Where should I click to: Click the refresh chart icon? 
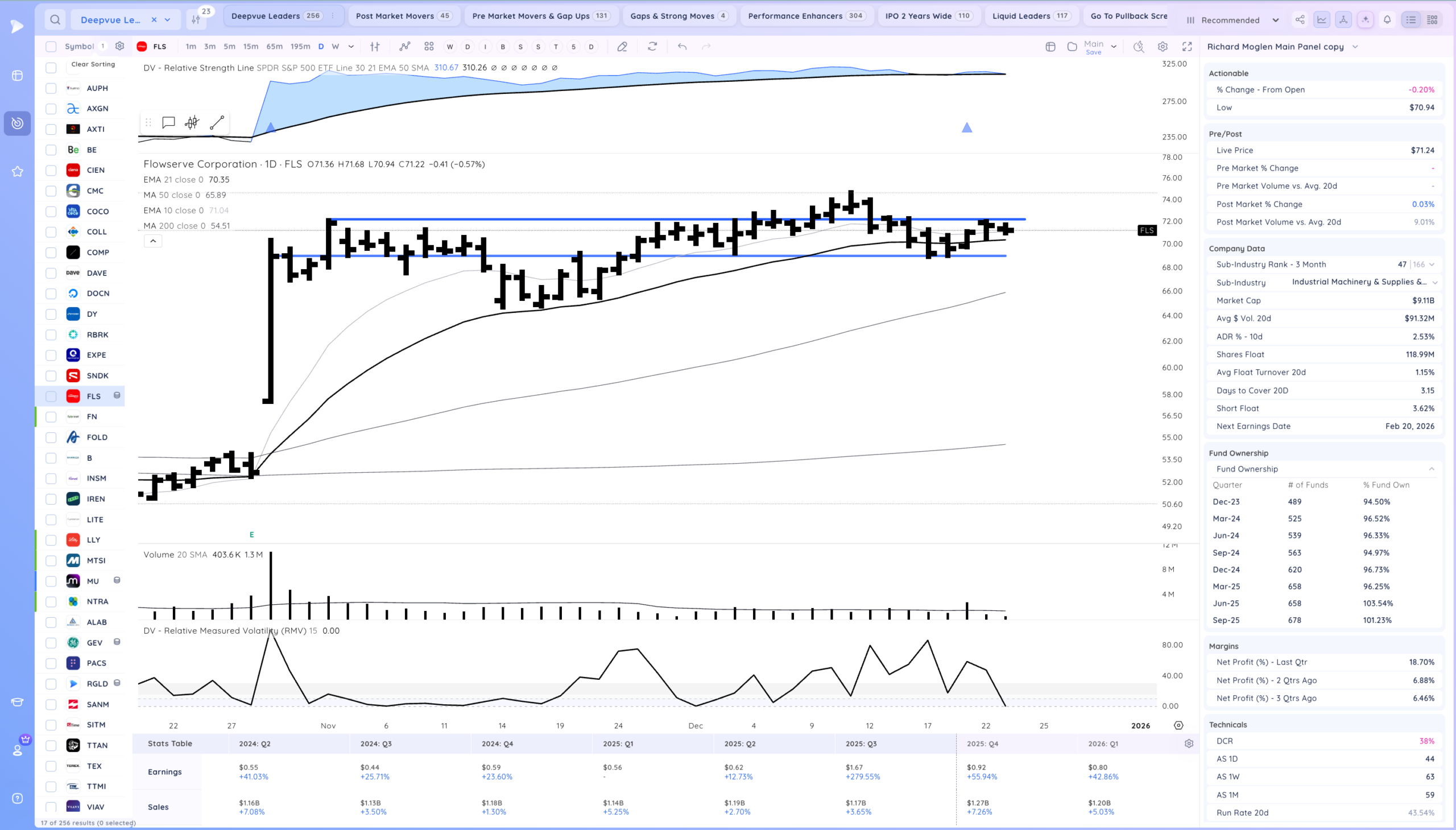pos(652,47)
